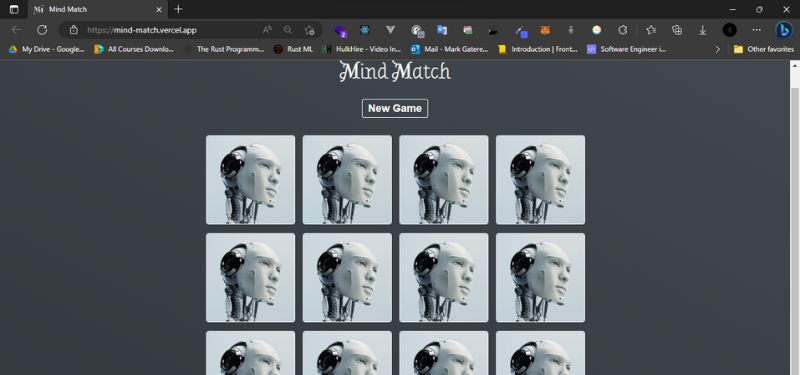The height and width of the screenshot is (375, 800).
Task: Minimize the browser window
Action: (x=733, y=9)
